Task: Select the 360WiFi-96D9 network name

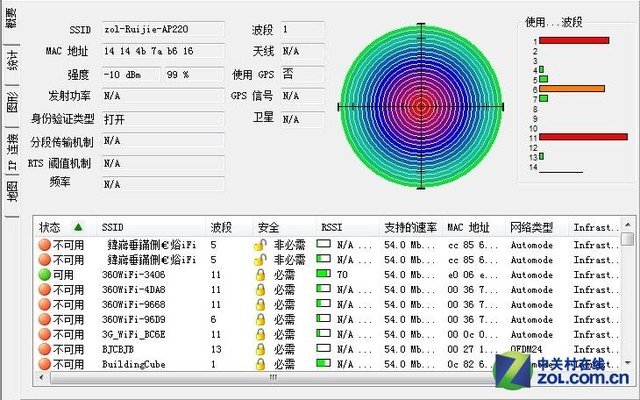Action: pos(133,320)
